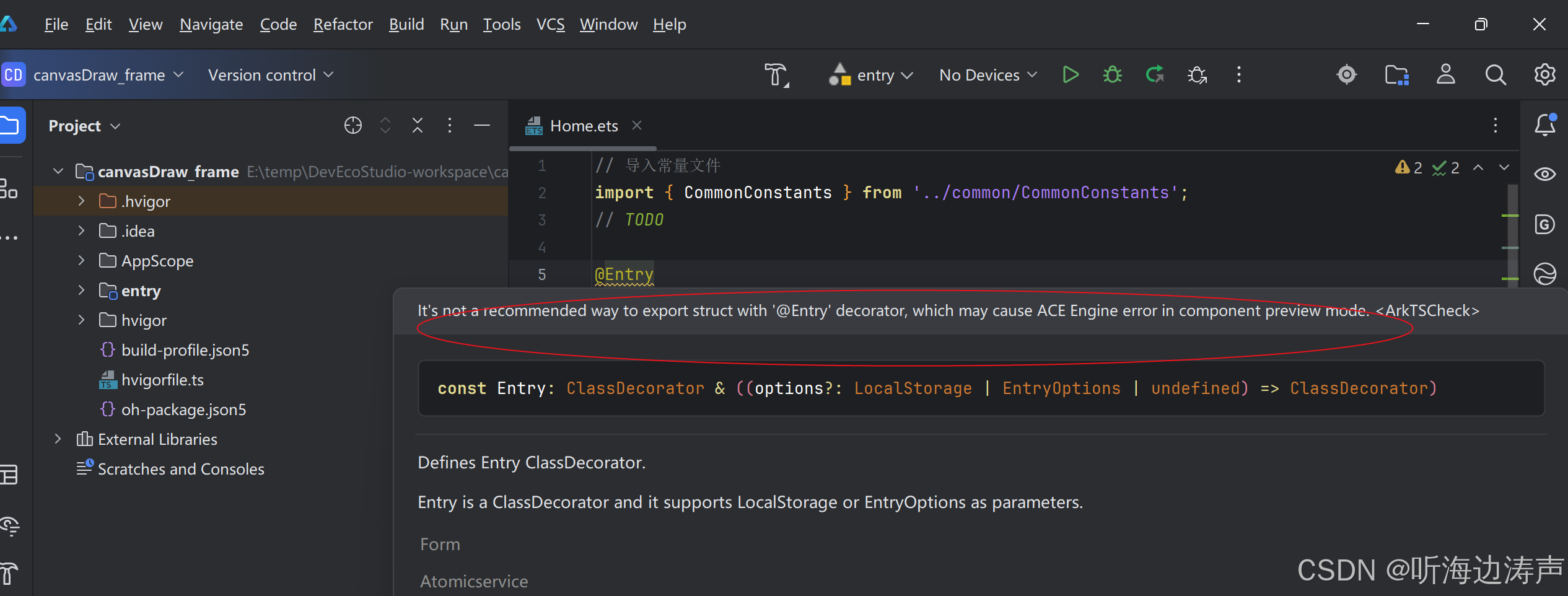Open Version control dropdown

pos(271,75)
